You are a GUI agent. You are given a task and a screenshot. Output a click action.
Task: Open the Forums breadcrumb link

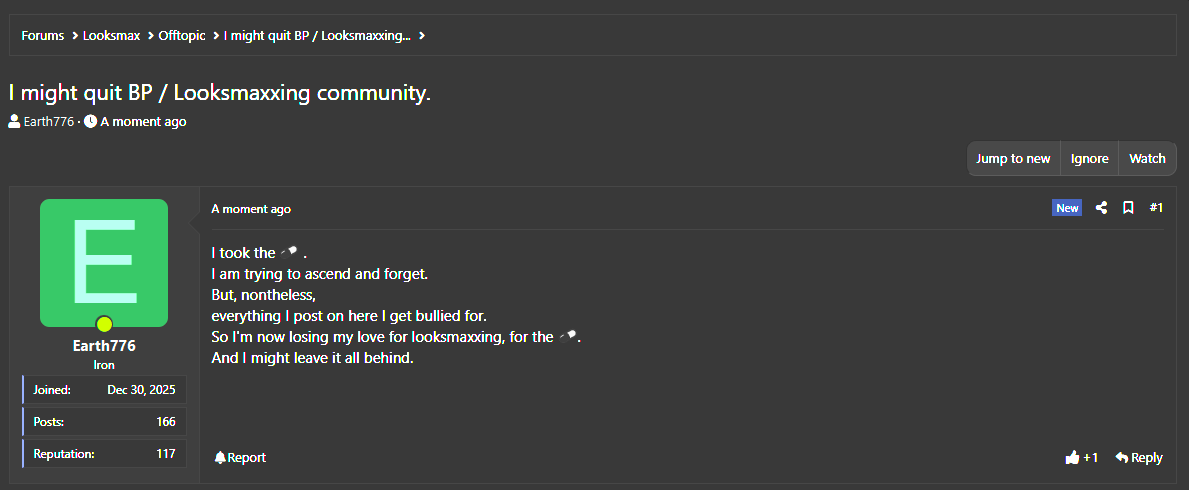[x=42, y=36]
